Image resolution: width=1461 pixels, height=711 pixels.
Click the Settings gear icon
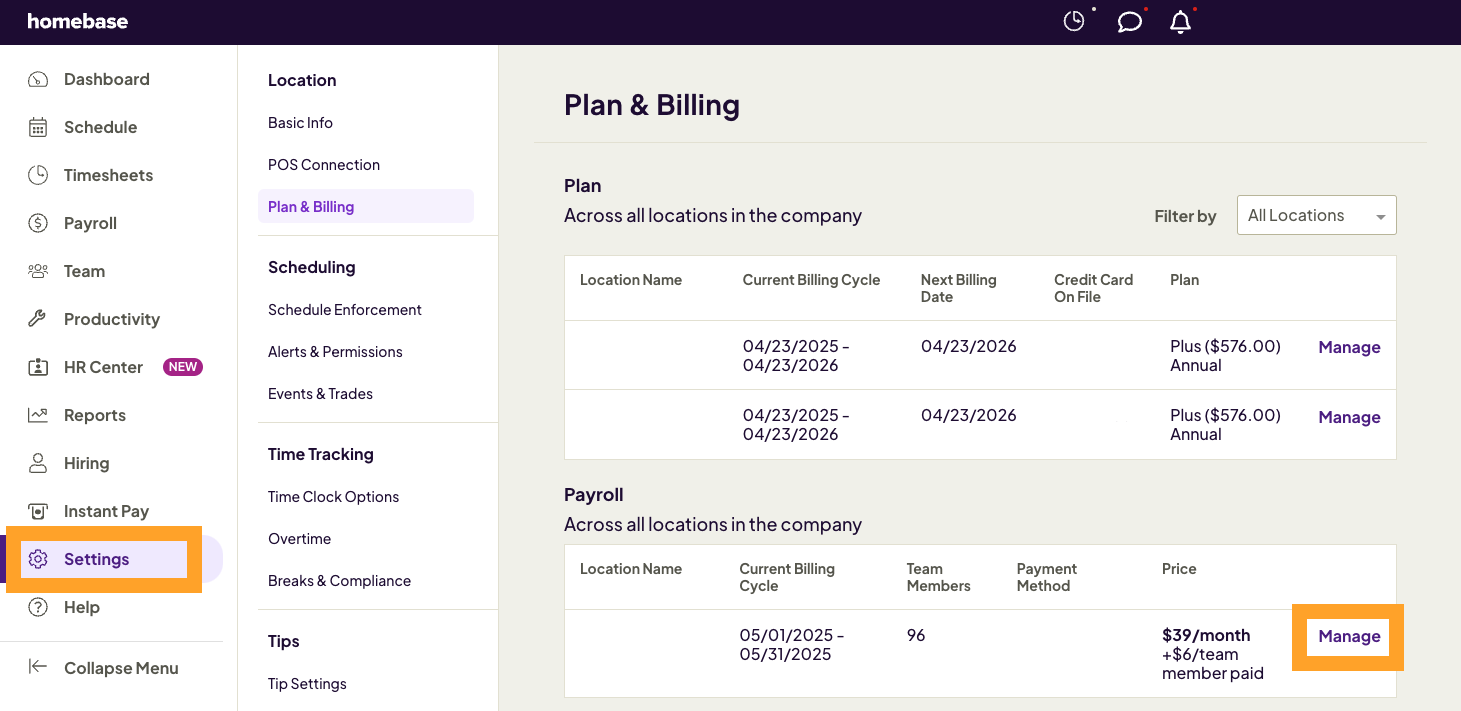pos(36,559)
